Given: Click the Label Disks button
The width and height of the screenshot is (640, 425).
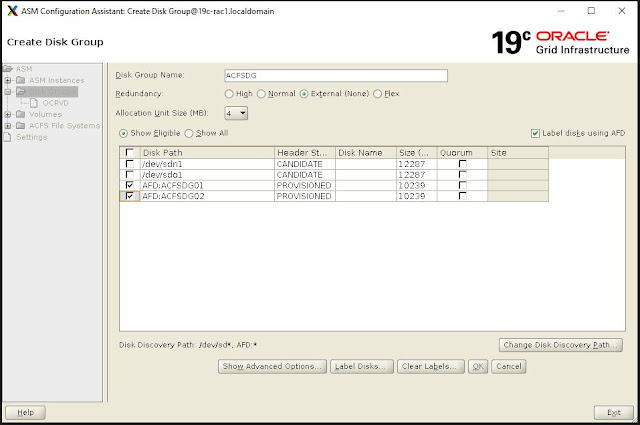Looking at the screenshot, I should coord(362,366).
